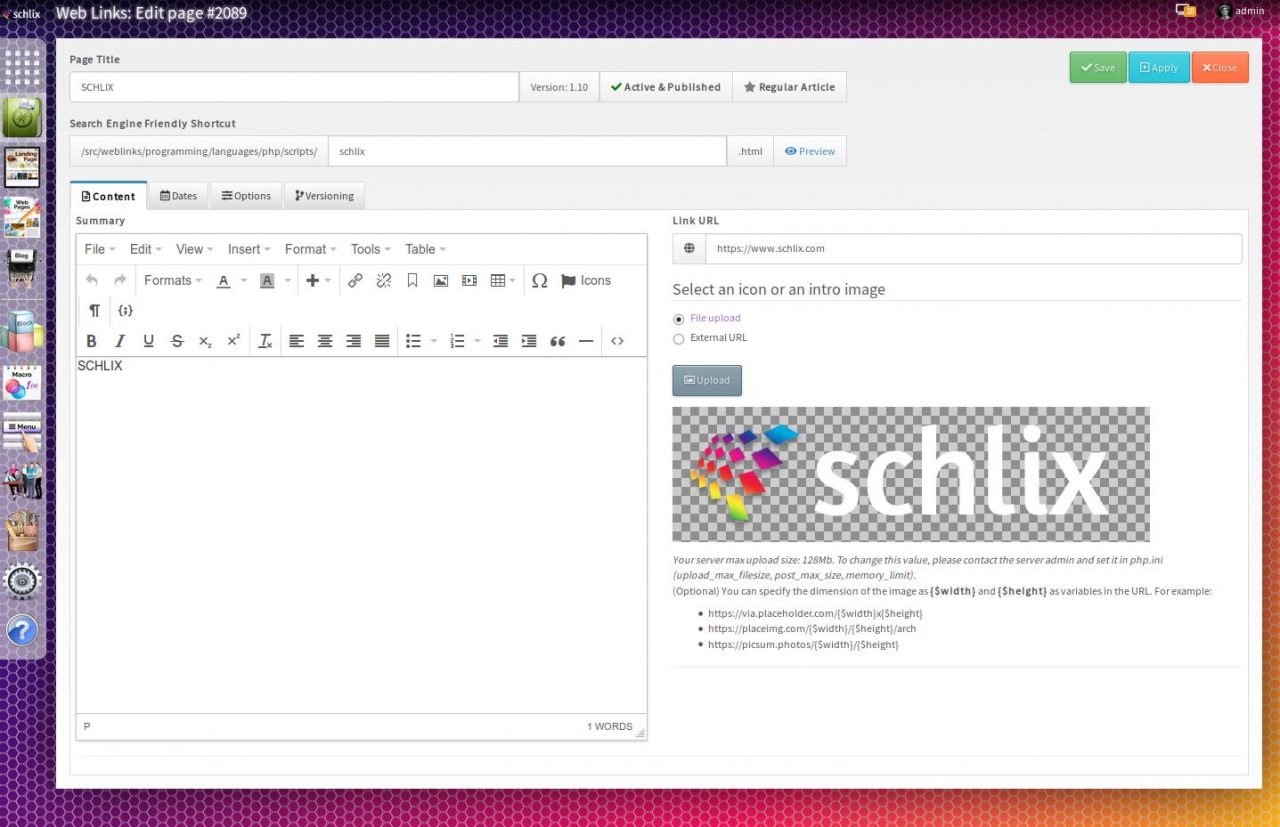Insert a macro with the curly-brace icon
The image size is (1280, 827).
[125, 311]
